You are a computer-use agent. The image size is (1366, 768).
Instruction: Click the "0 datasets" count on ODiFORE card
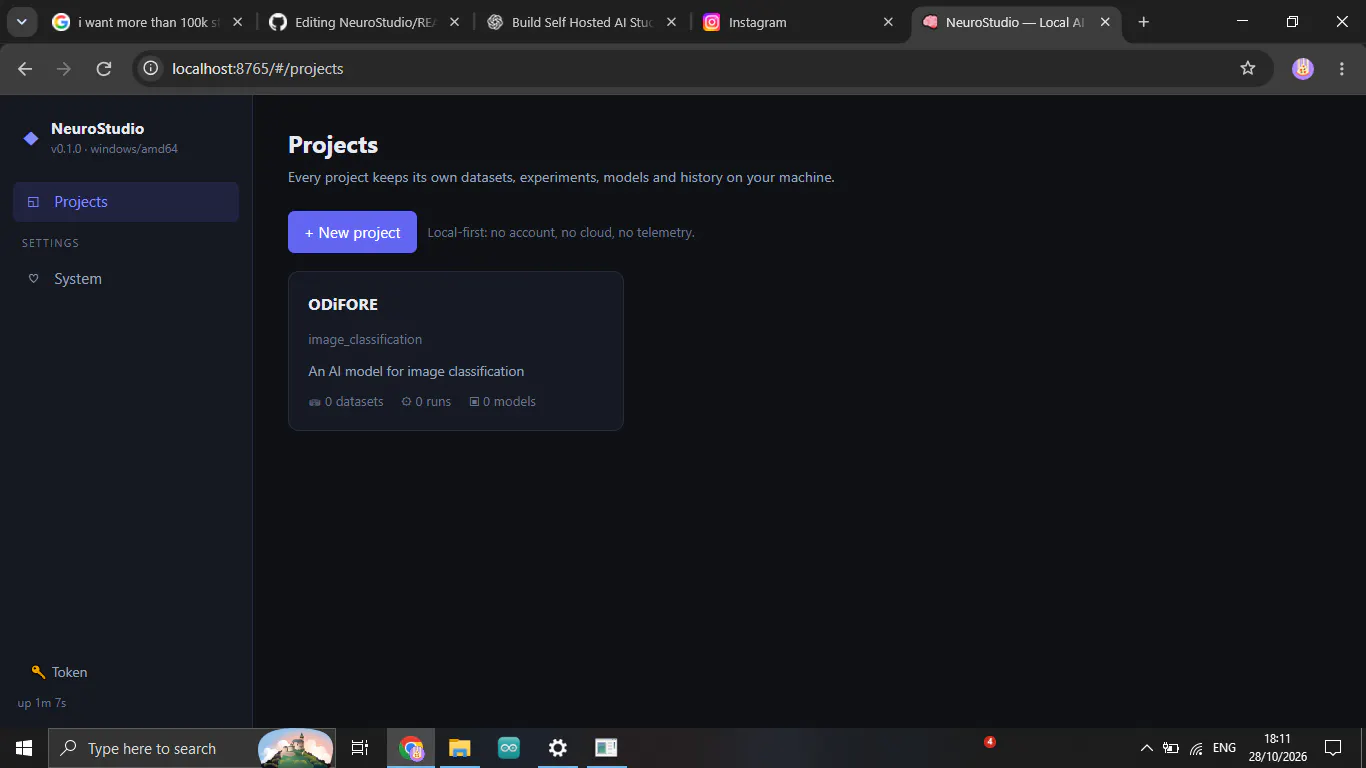pyautogui.click(x=346, y=401)
